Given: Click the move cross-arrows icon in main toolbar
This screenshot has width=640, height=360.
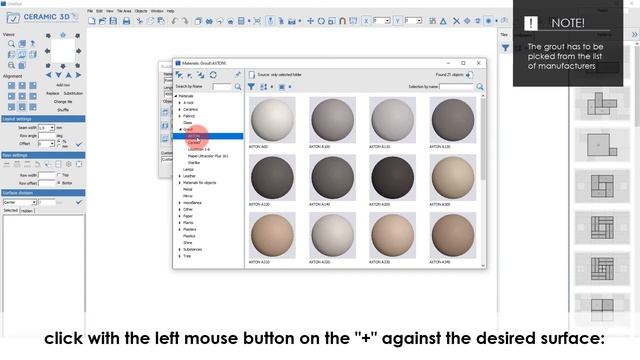Looking at the screenshot, I should (310, 21).
